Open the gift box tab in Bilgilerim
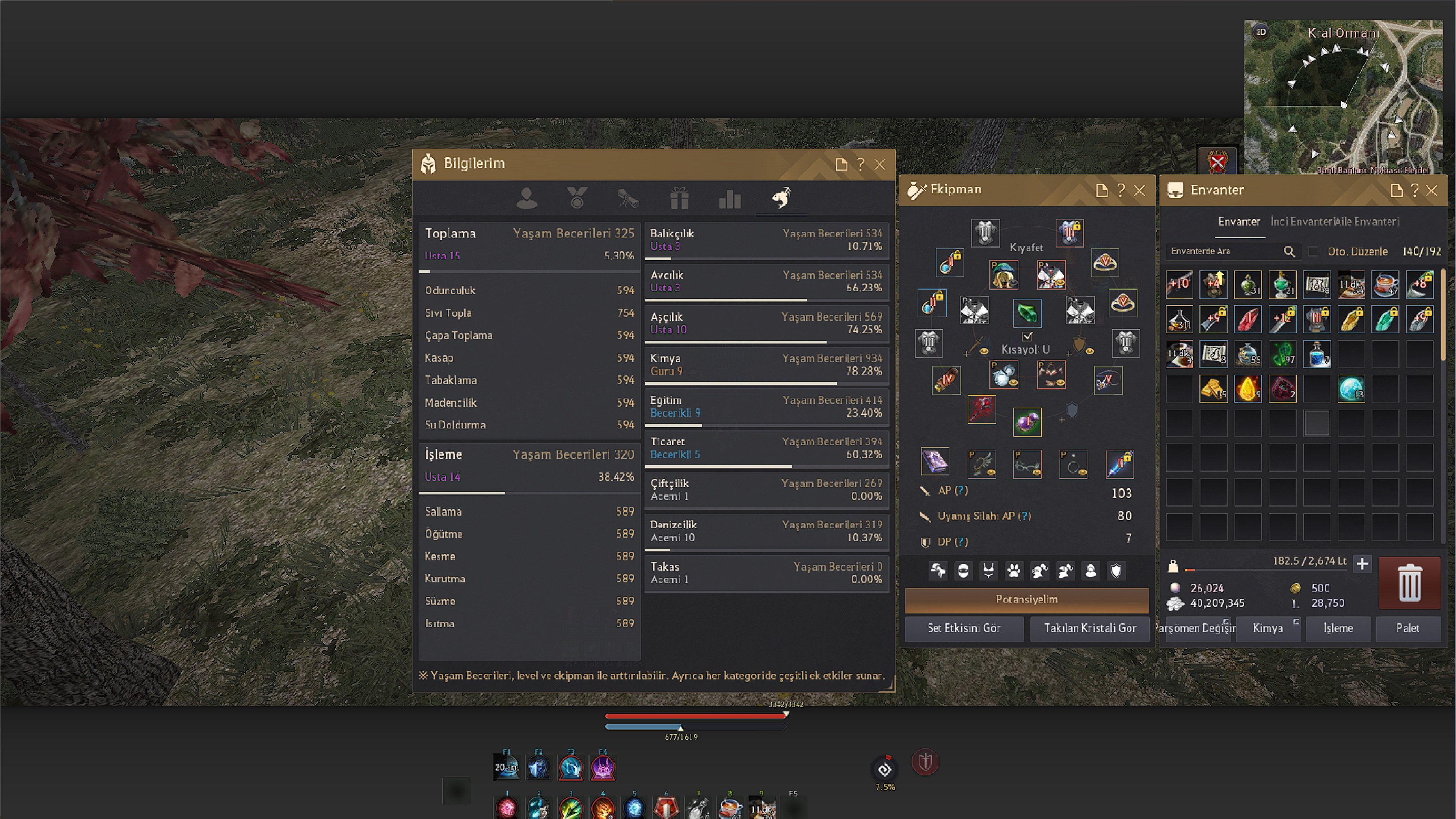The image size is (1456, 819). tap(679, 198)
